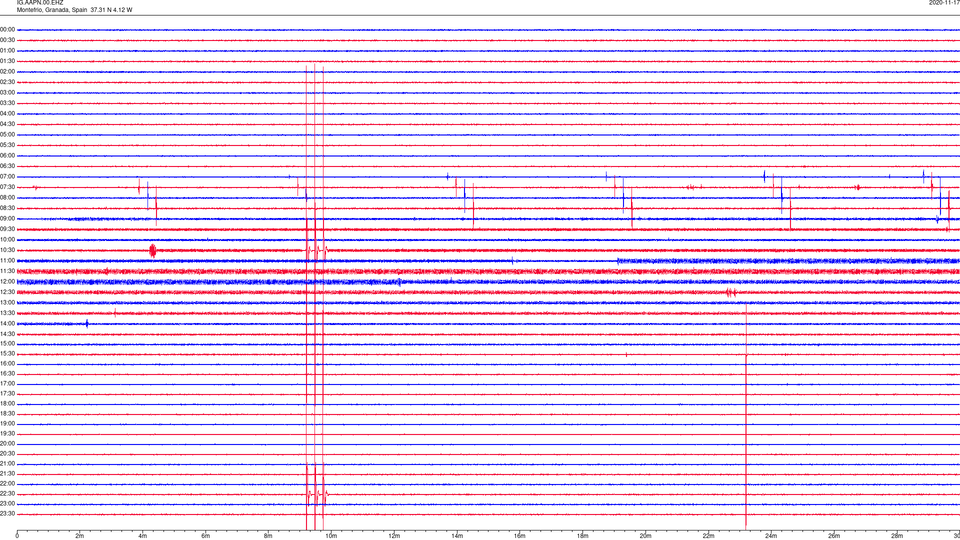This screenshot has height=540, width=960.
Task: Click the 22m tick on the minute axis
Action: pos(708,536)
